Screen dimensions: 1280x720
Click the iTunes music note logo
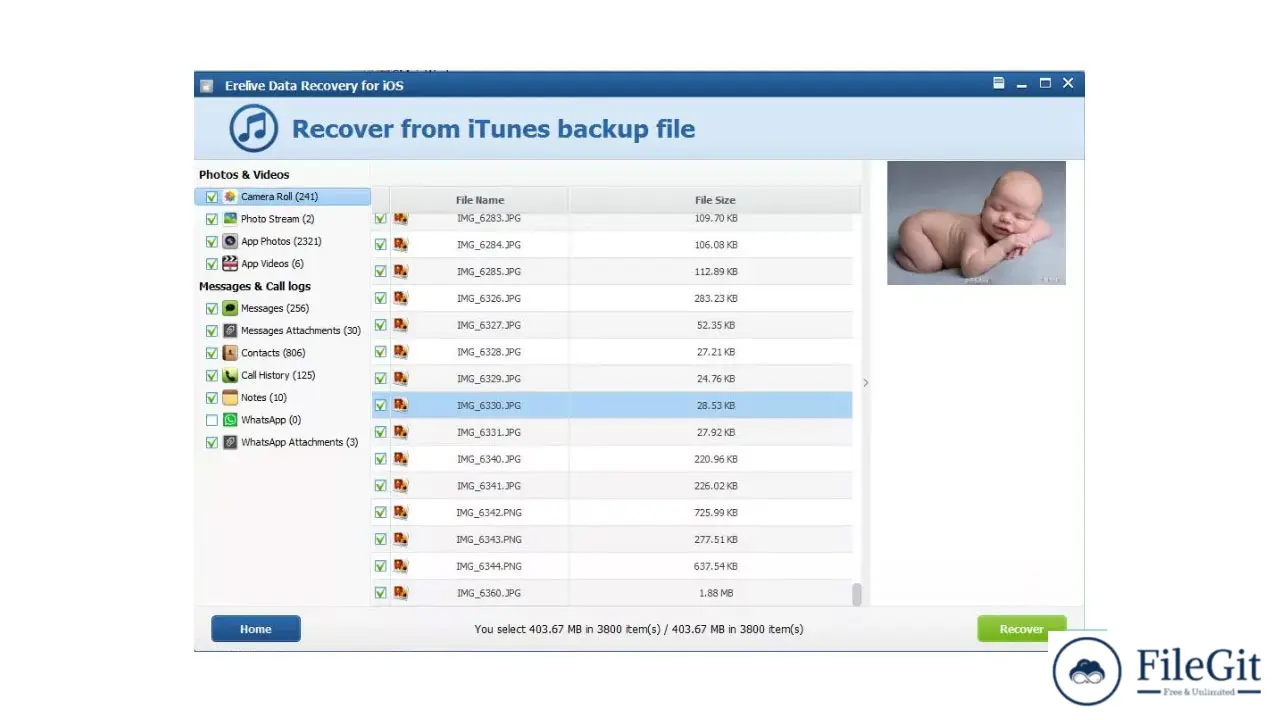[254, 128]
